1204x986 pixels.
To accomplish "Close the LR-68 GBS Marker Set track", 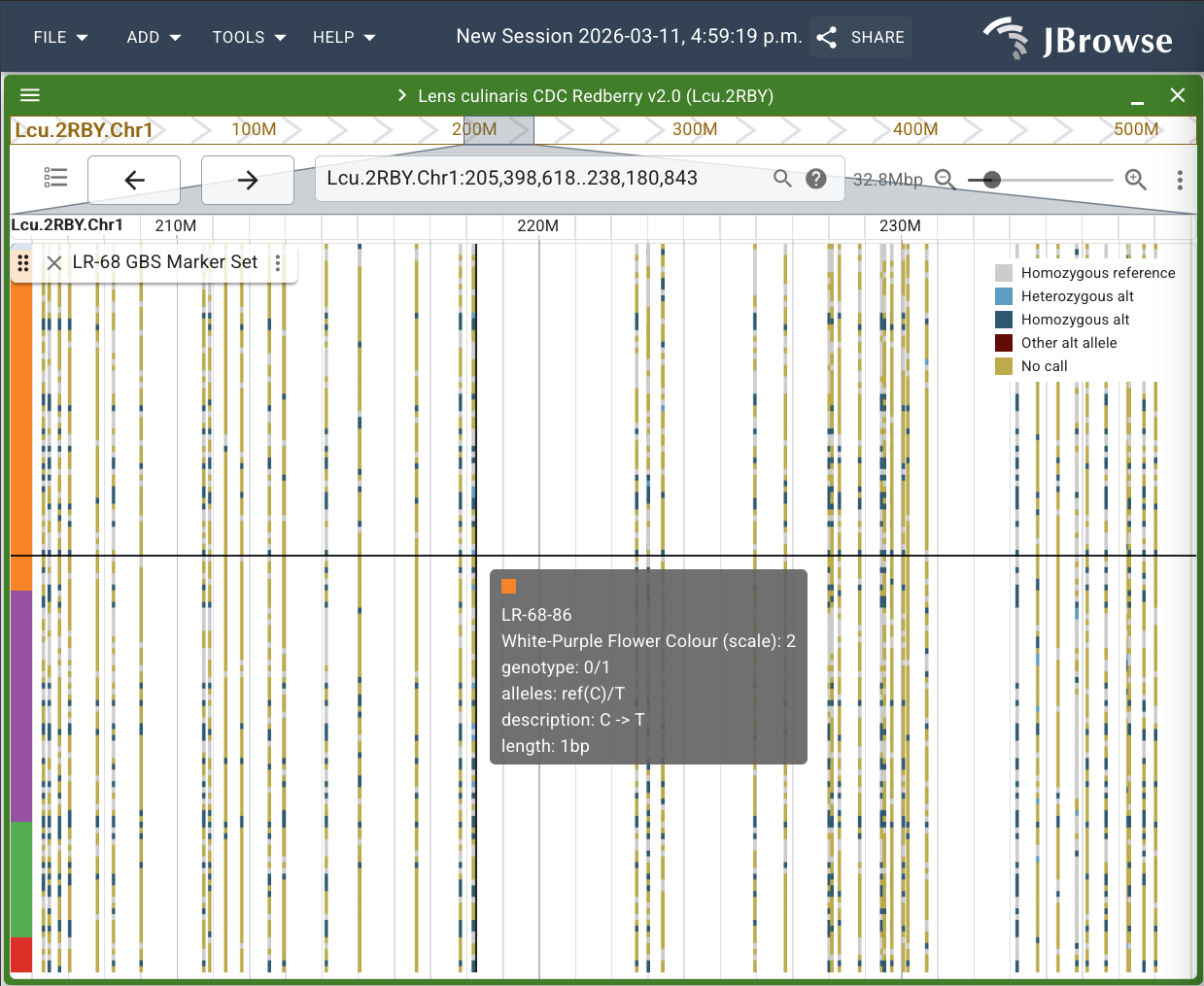I will tap(54, 263).
